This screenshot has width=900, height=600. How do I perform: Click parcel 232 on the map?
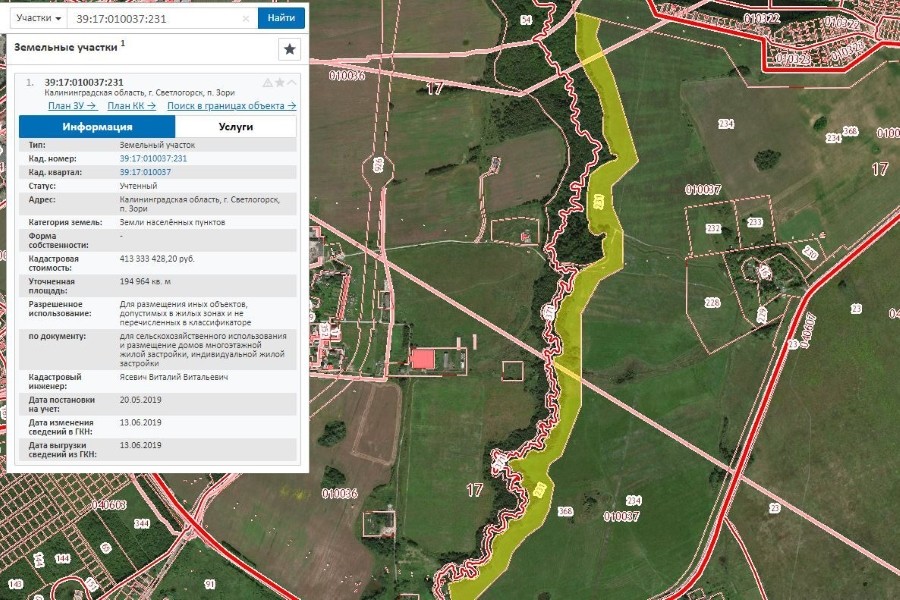point(712,229)
